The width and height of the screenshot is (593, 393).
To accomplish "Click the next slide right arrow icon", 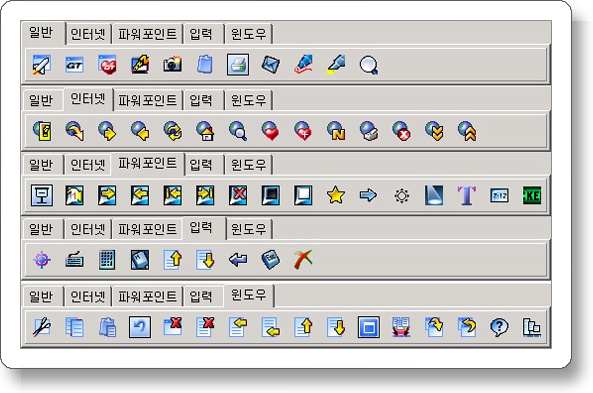I will coord(107,195).
